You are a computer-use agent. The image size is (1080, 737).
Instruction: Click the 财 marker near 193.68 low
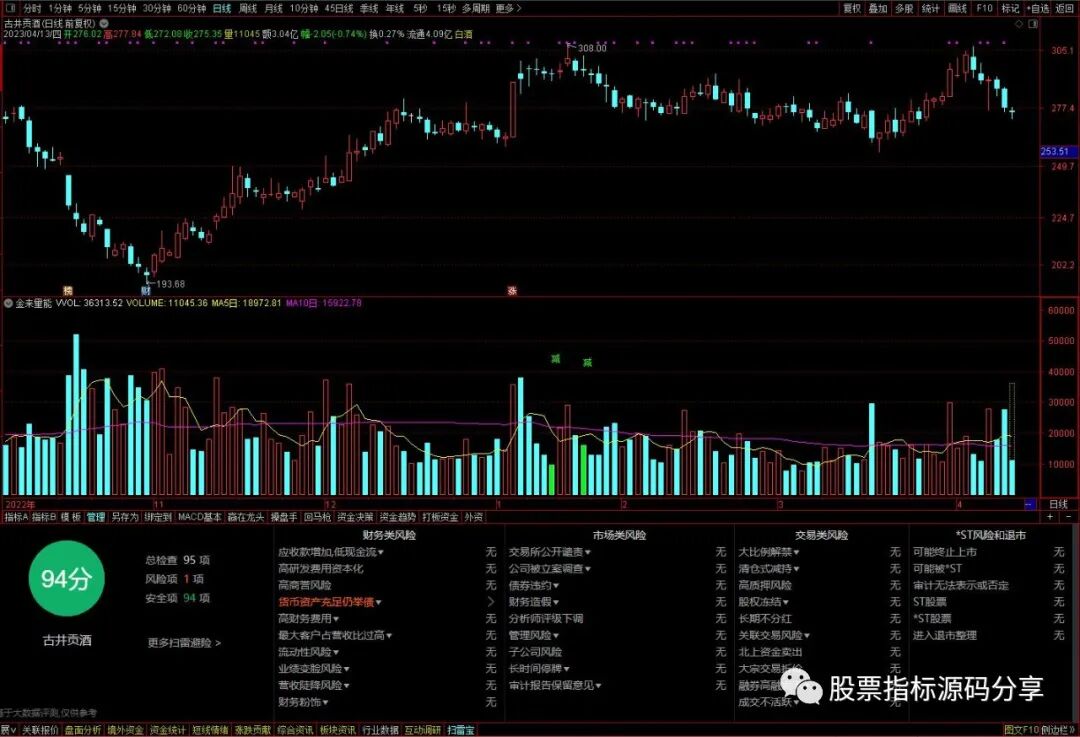pyautogui.click(x=145, y=291)
